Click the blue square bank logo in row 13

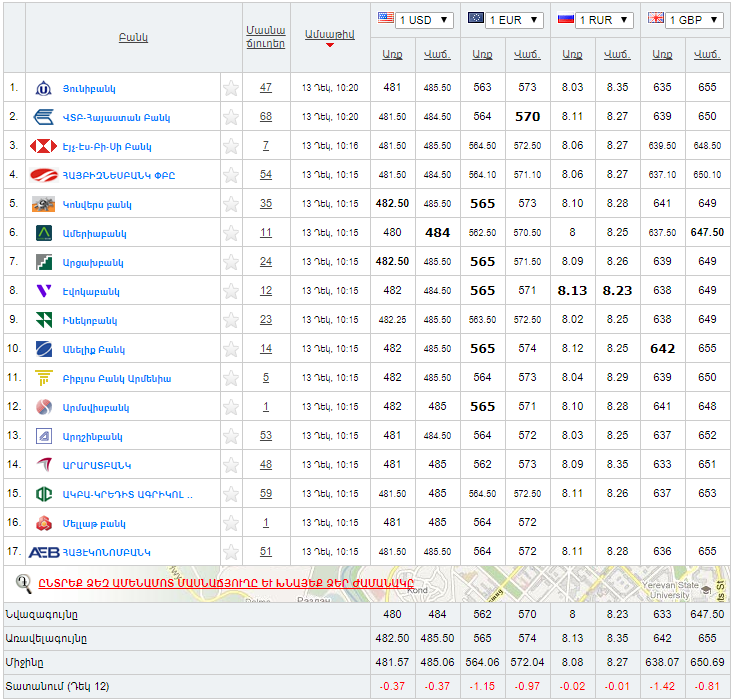pos(44,436)
